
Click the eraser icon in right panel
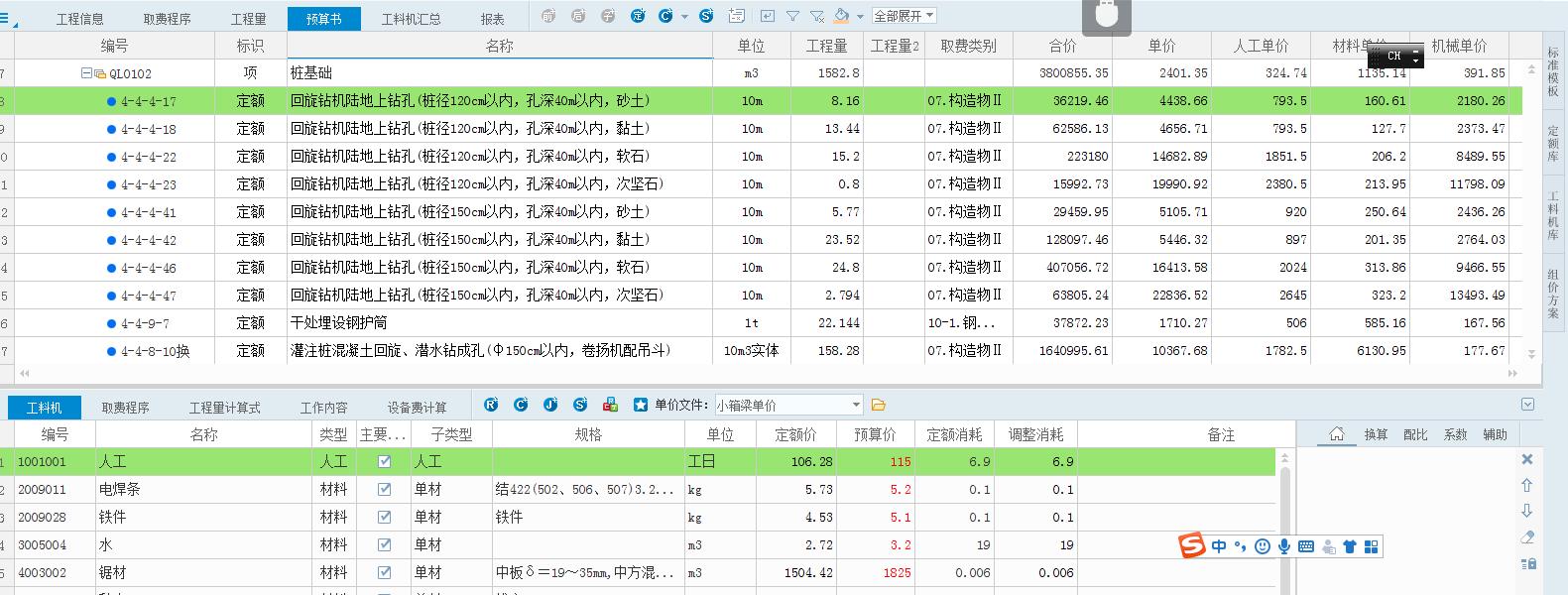(1527, 537)
